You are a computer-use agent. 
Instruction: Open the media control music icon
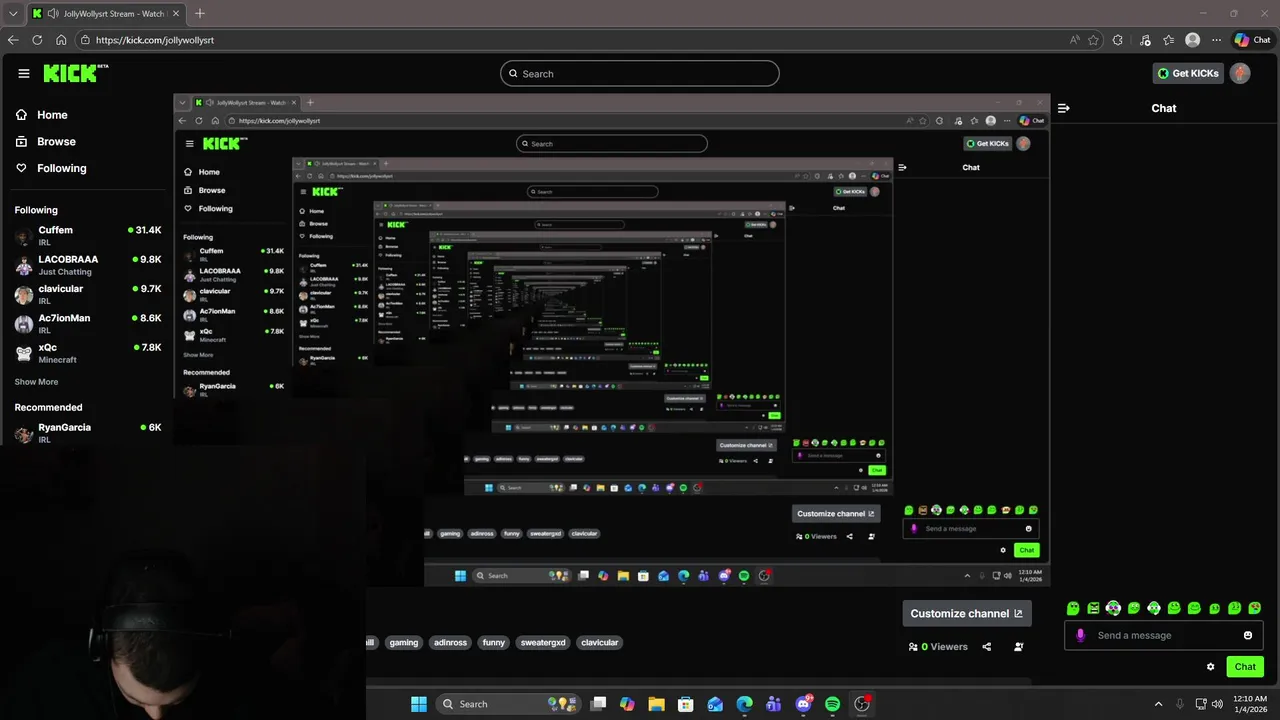click(1145, 40)
